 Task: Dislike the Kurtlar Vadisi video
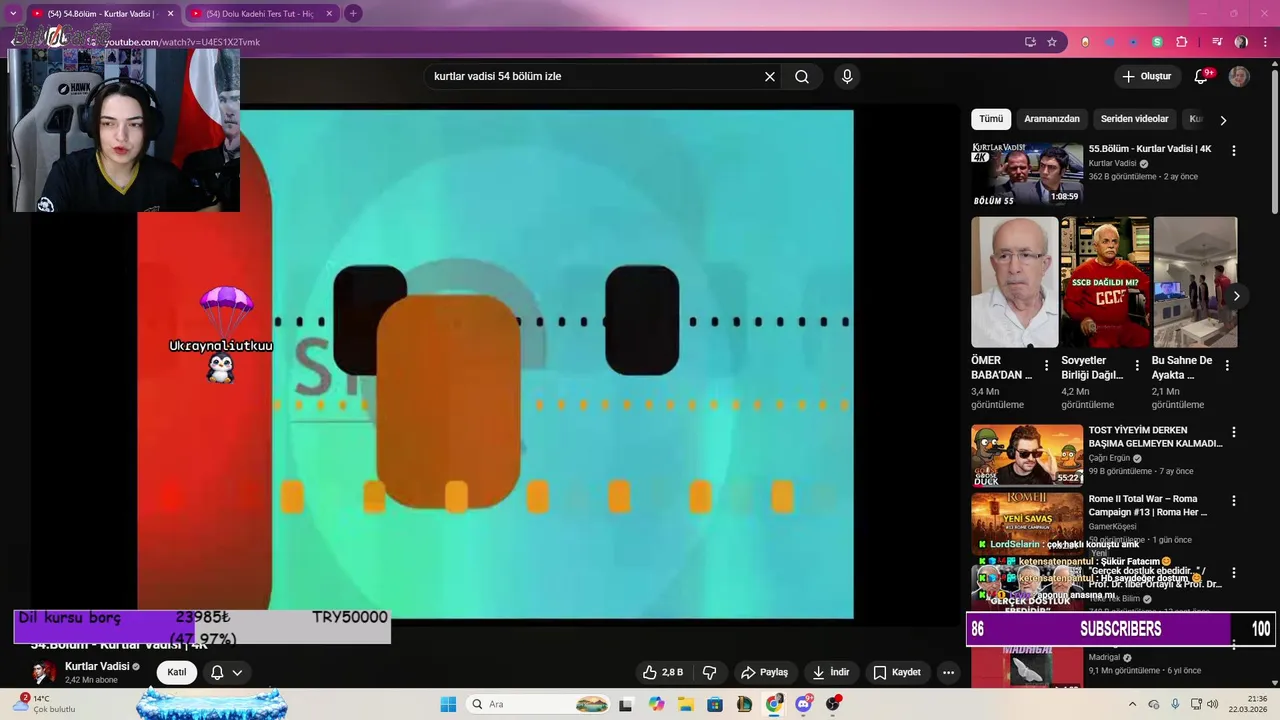710,672
